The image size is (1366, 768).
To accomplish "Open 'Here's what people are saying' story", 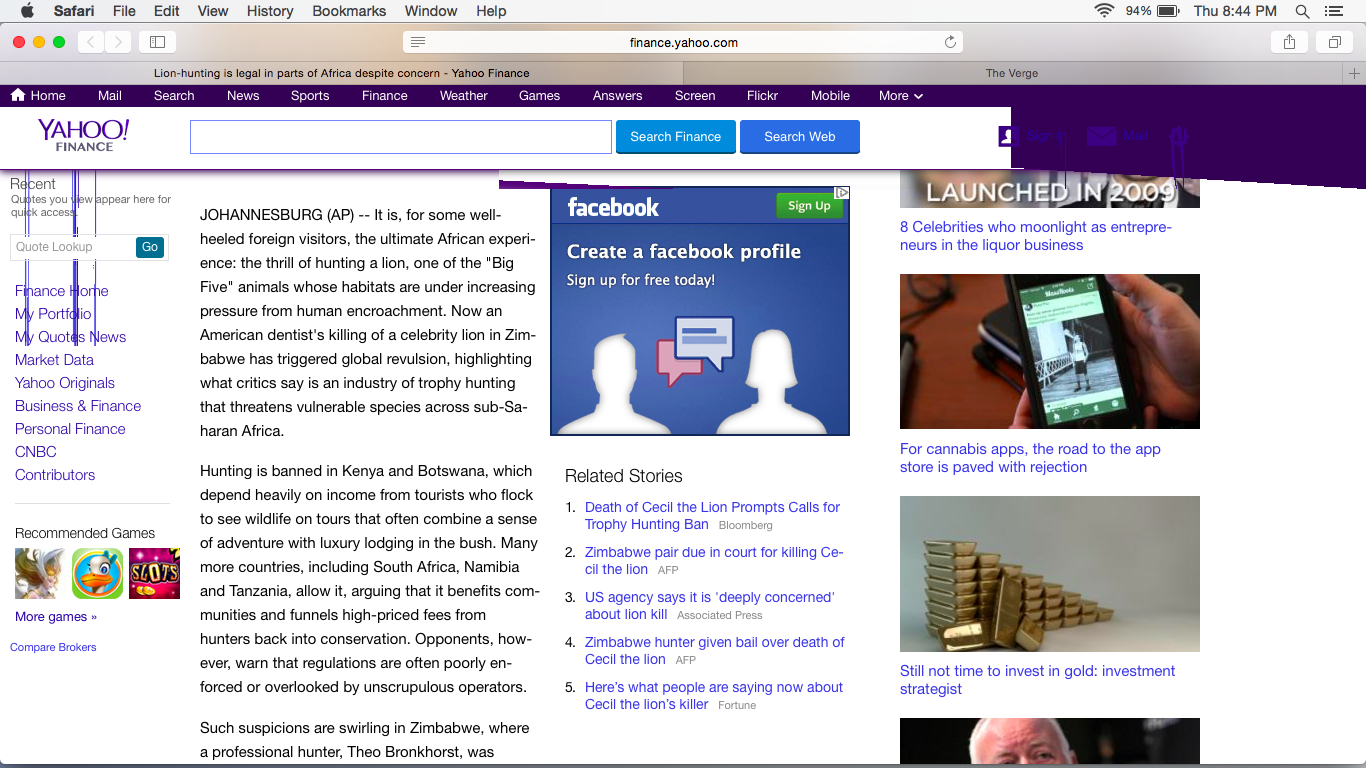I will [x=714, y=695].
